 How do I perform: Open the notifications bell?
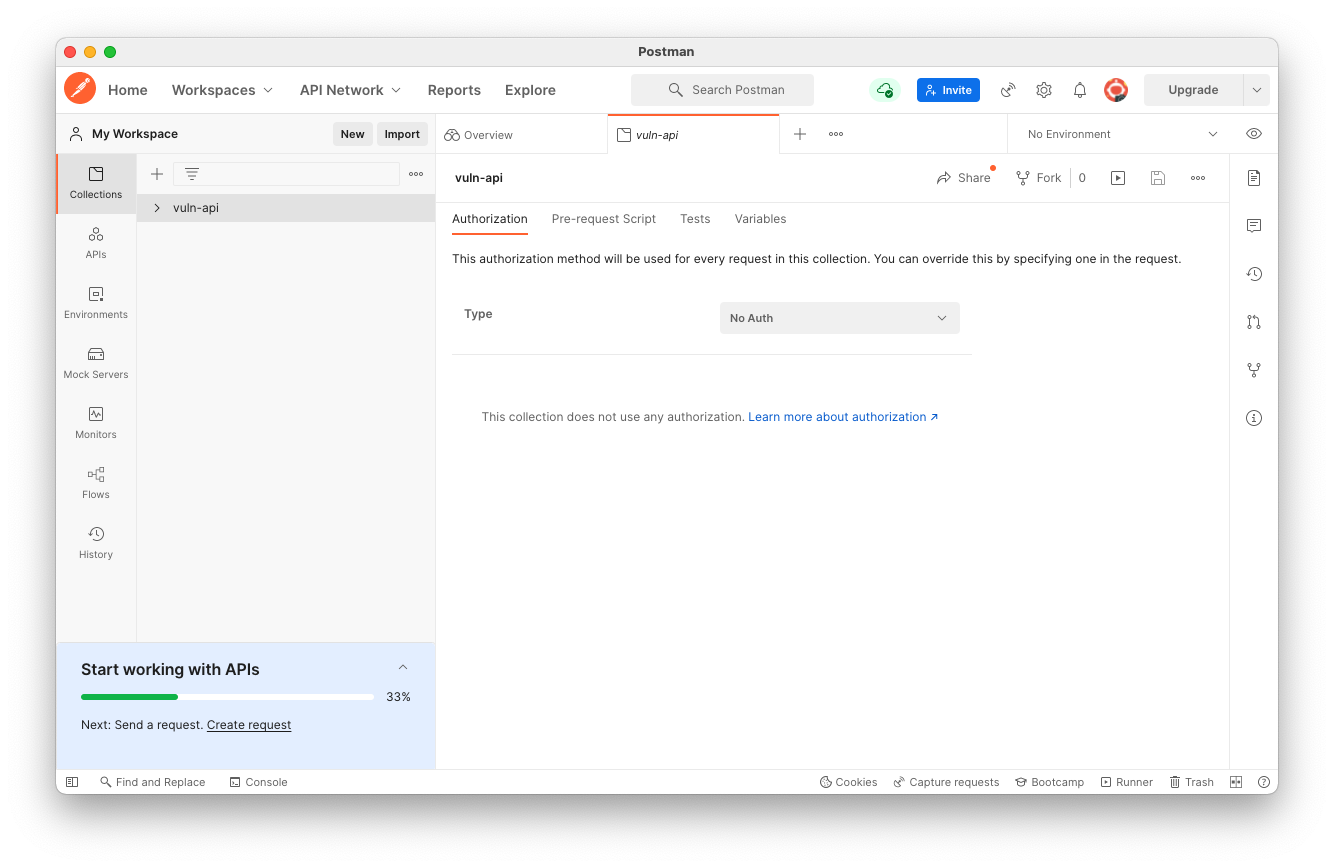point(1080,90)
